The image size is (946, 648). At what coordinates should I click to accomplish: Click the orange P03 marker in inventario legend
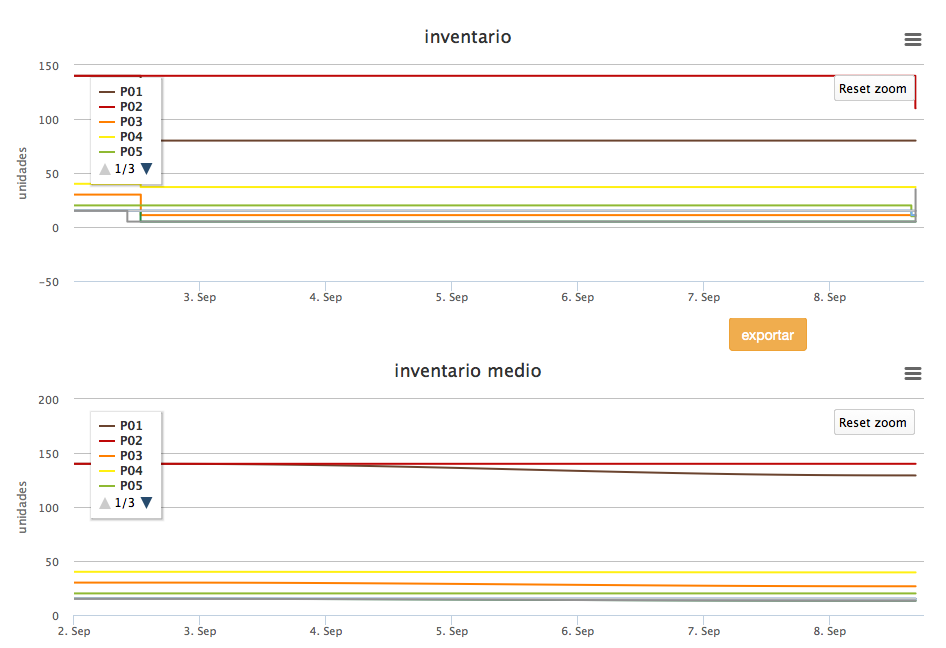point(107,120)
